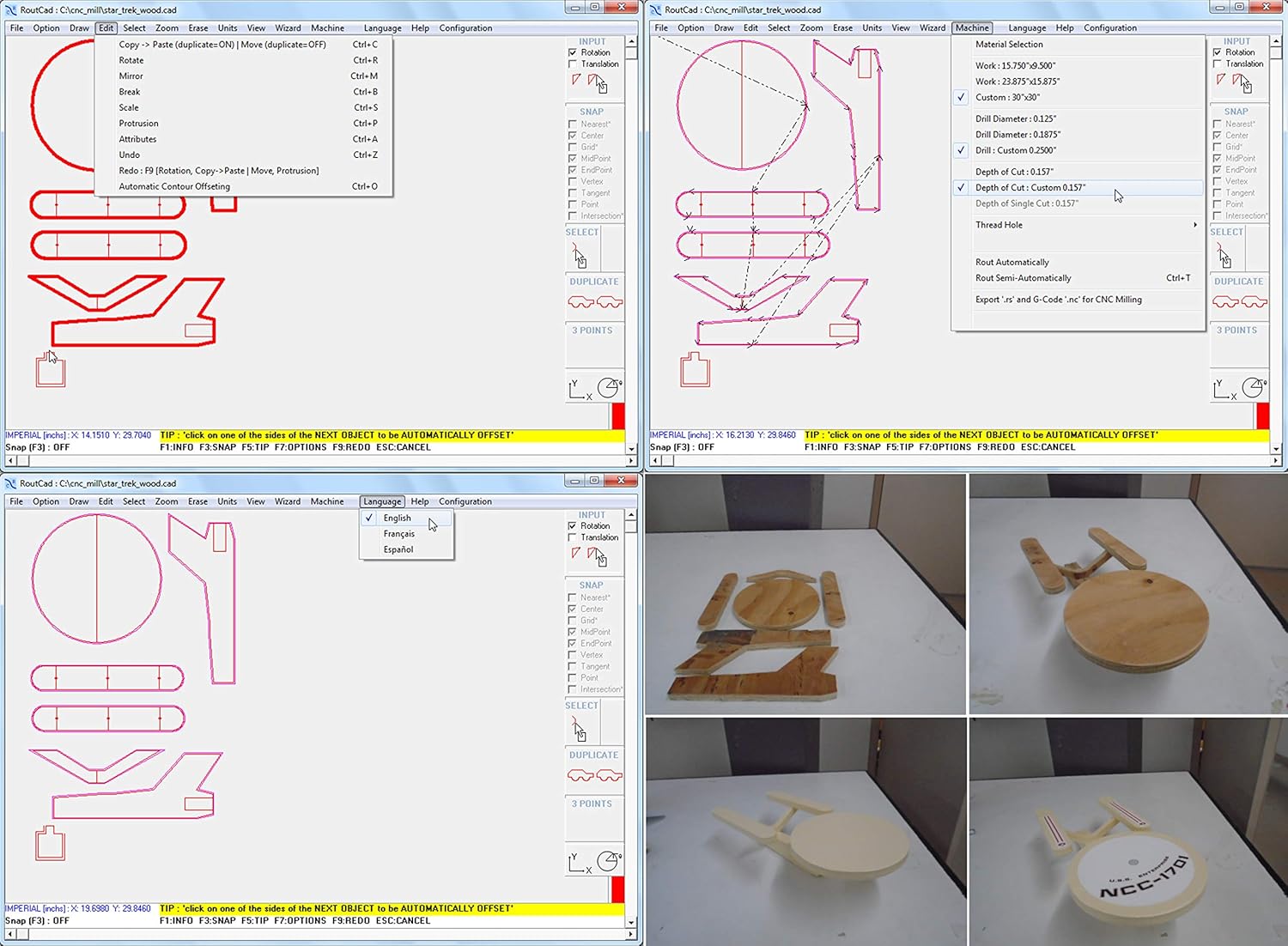Click IMPERIAL coordinates readout in Machine-menu window
The width and height of the screenshot is (1288, 946).
[723, 435]
